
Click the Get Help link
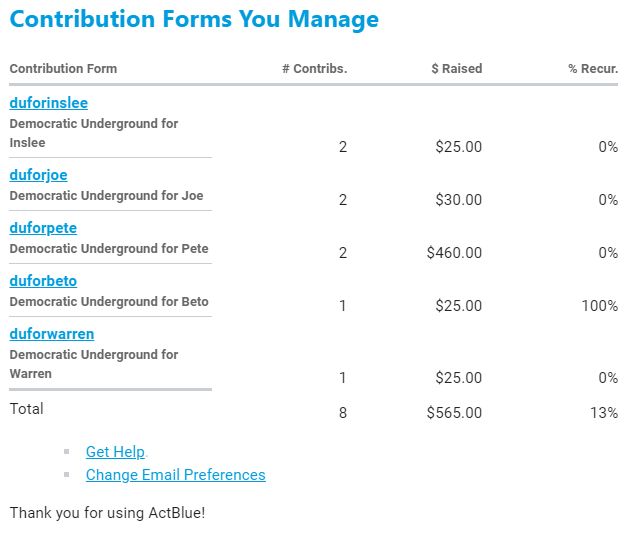tap(115, 452)
